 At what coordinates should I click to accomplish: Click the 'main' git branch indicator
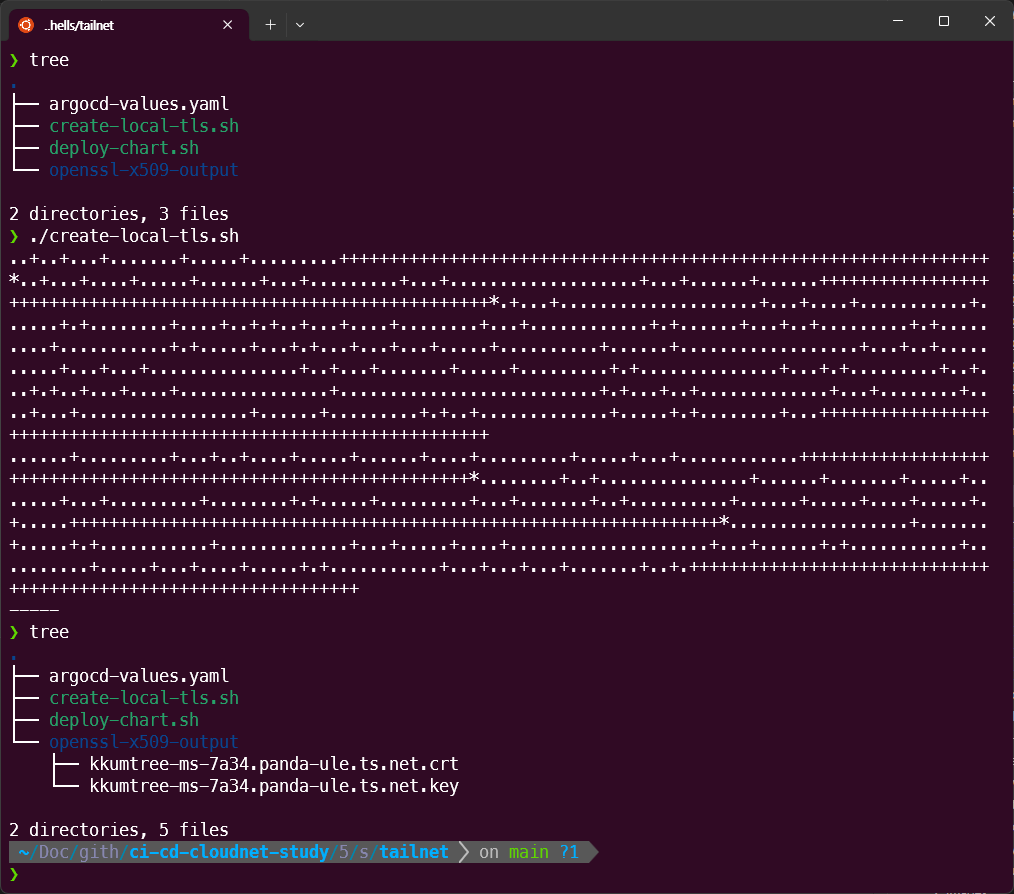[528, 852]
